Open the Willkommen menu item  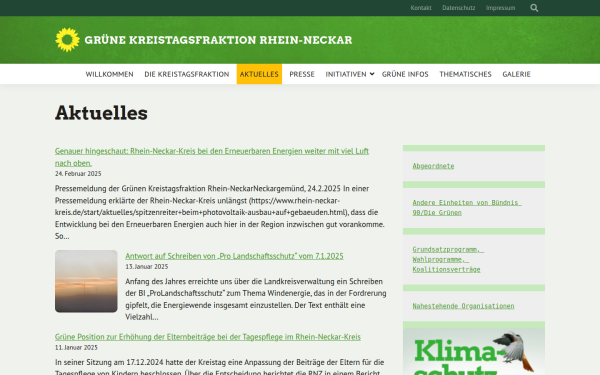click(109, 74)
